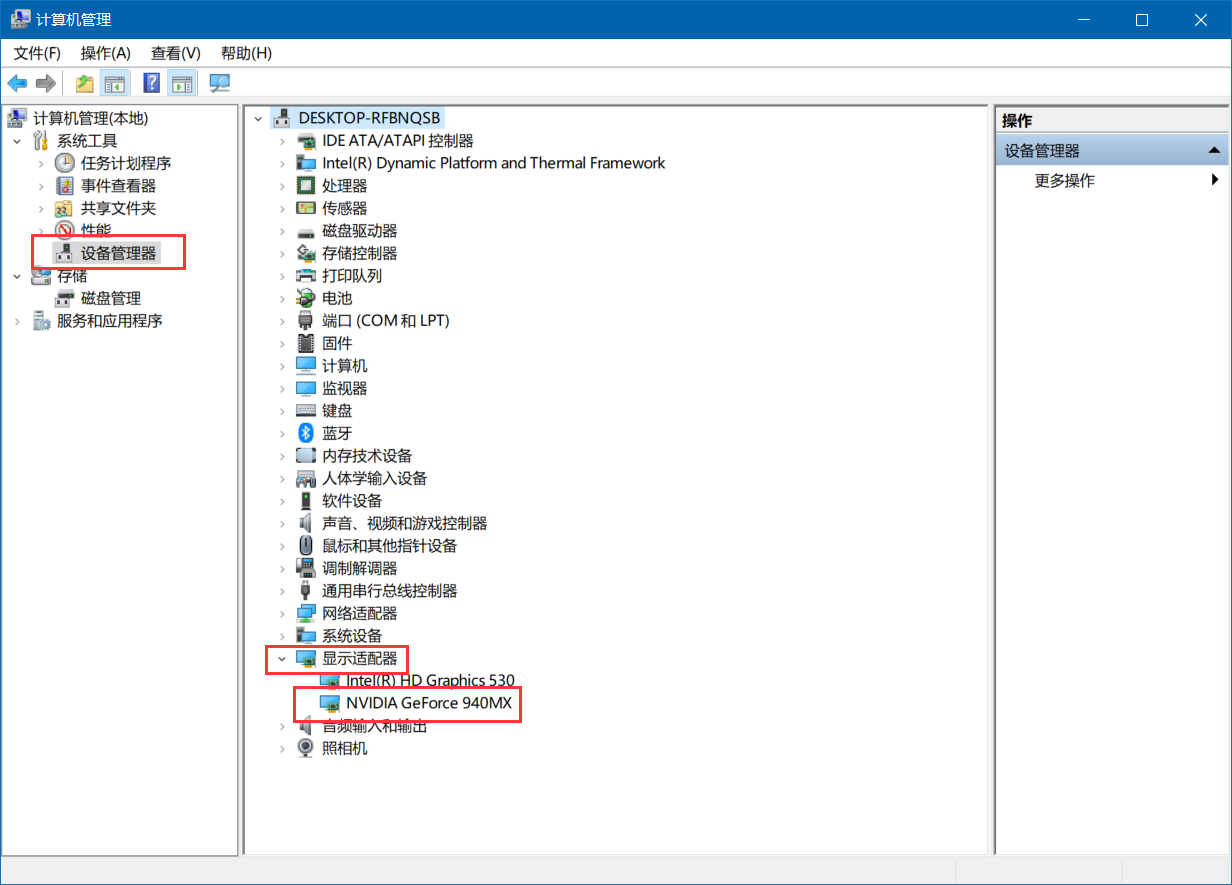The image size is (1232, 885).
Task: Open the 查看(V) menu
Action: tap(175, 53)
